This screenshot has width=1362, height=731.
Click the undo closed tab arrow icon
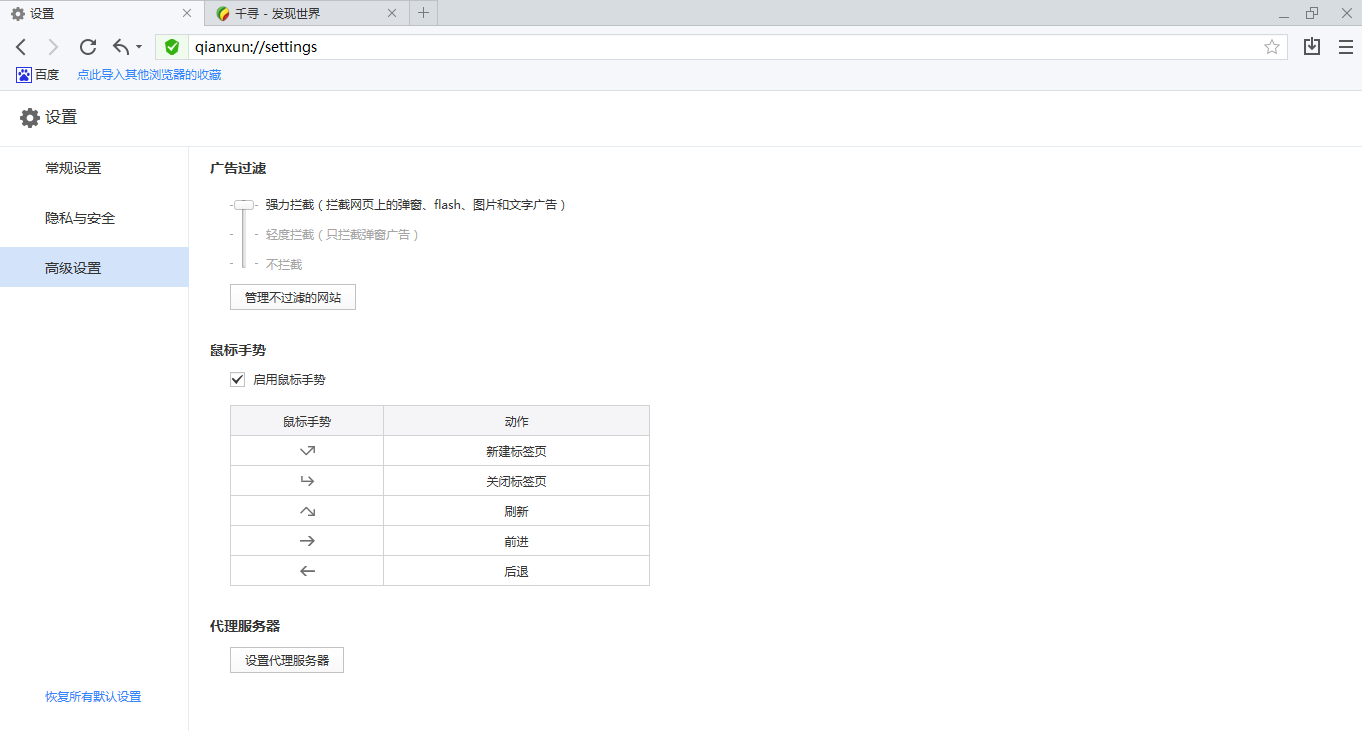(x=121, y=47)
